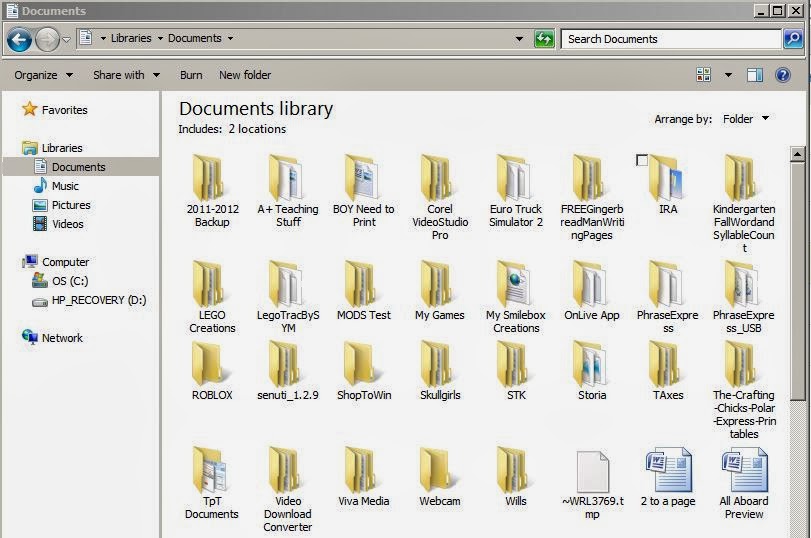This screenshot has width=811, height=538.
Task: Select the BOY Need to Print folder
Action: [364, 191]
